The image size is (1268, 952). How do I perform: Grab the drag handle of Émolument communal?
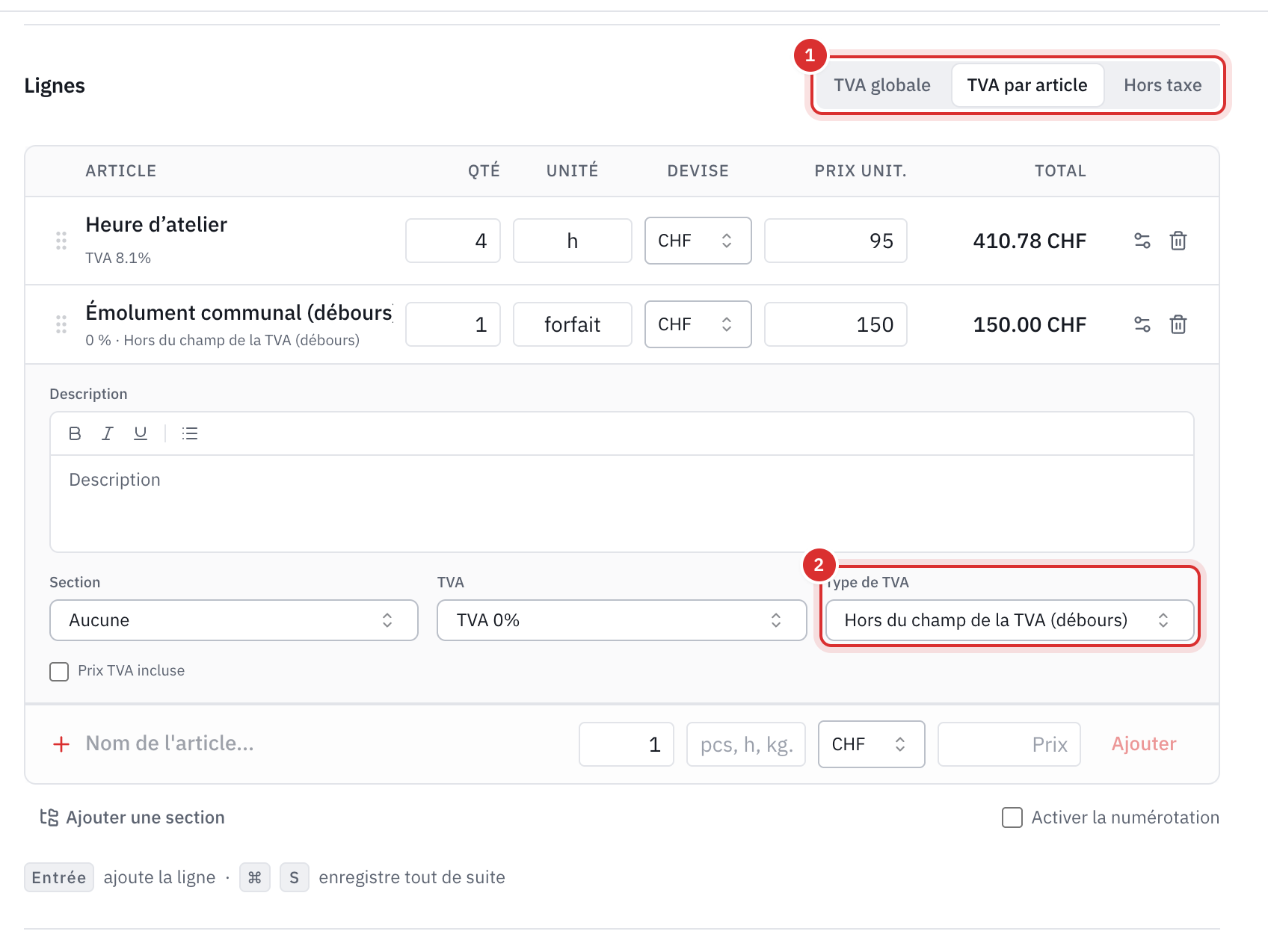click(x=61, y=324)
